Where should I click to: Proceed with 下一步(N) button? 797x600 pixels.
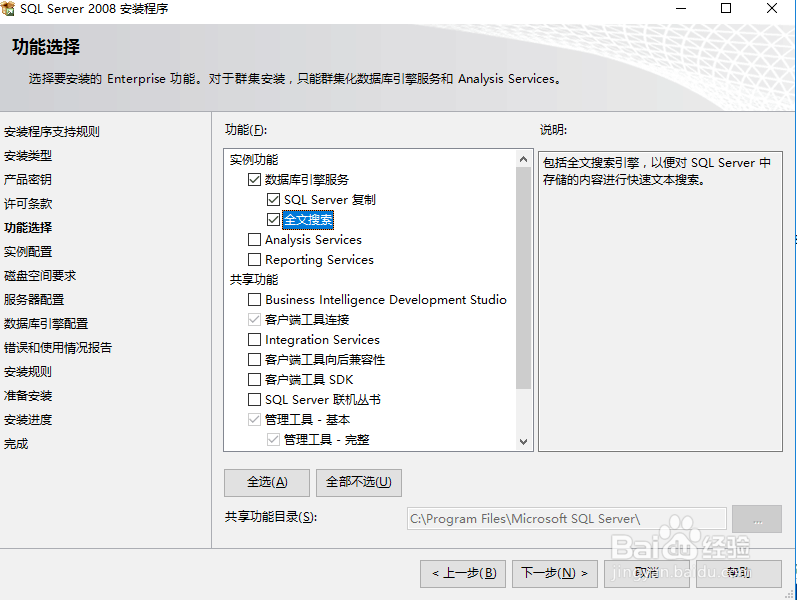[555, 574]
